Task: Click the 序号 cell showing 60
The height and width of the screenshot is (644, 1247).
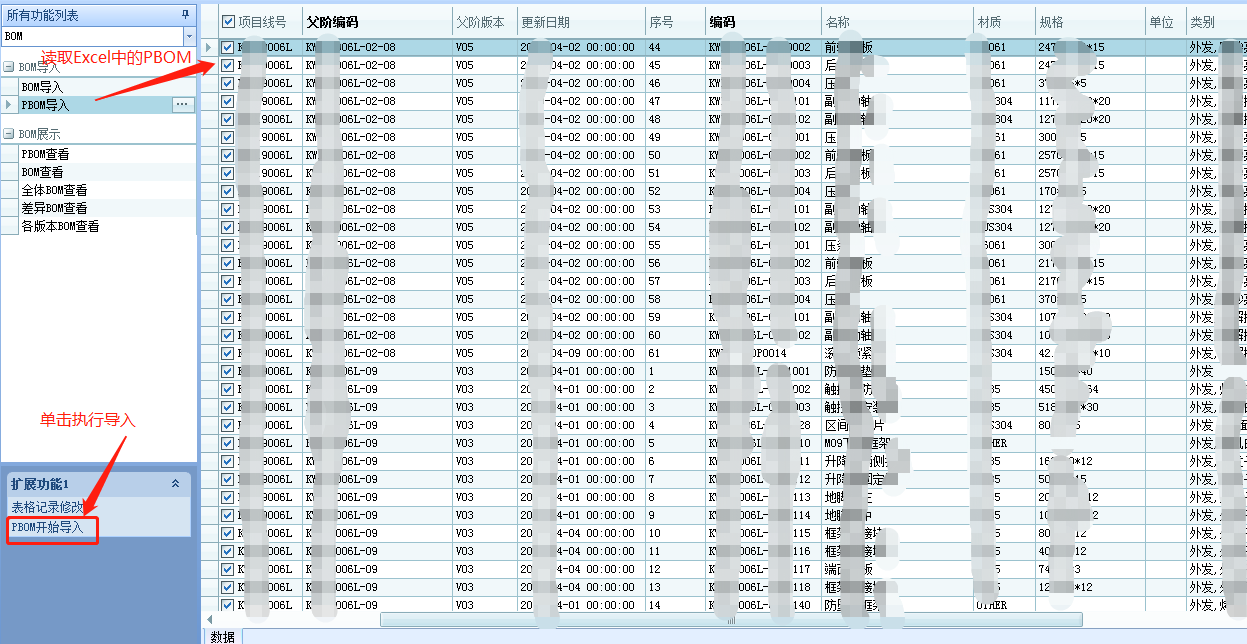Action: tap(675, 335)
